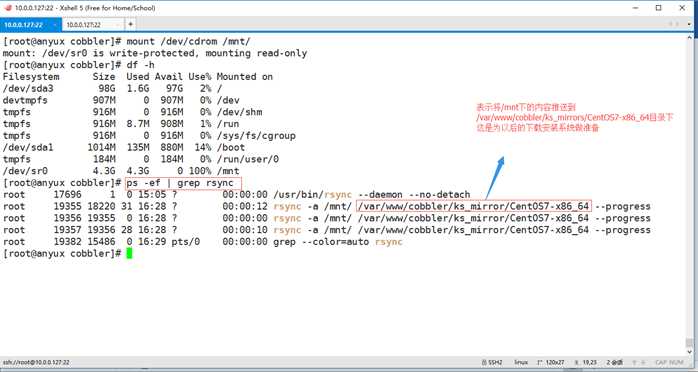
Task: Click the tab bar scroll-right arrow
Action: [678, 24]
